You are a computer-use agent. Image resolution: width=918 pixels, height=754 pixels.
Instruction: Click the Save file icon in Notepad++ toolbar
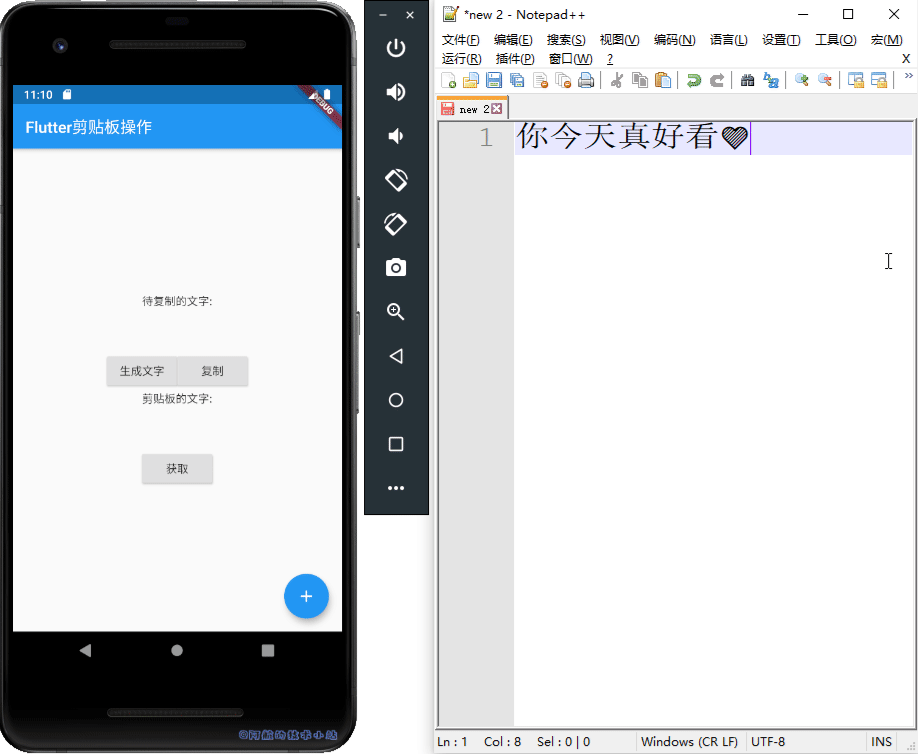coord(494,81)
